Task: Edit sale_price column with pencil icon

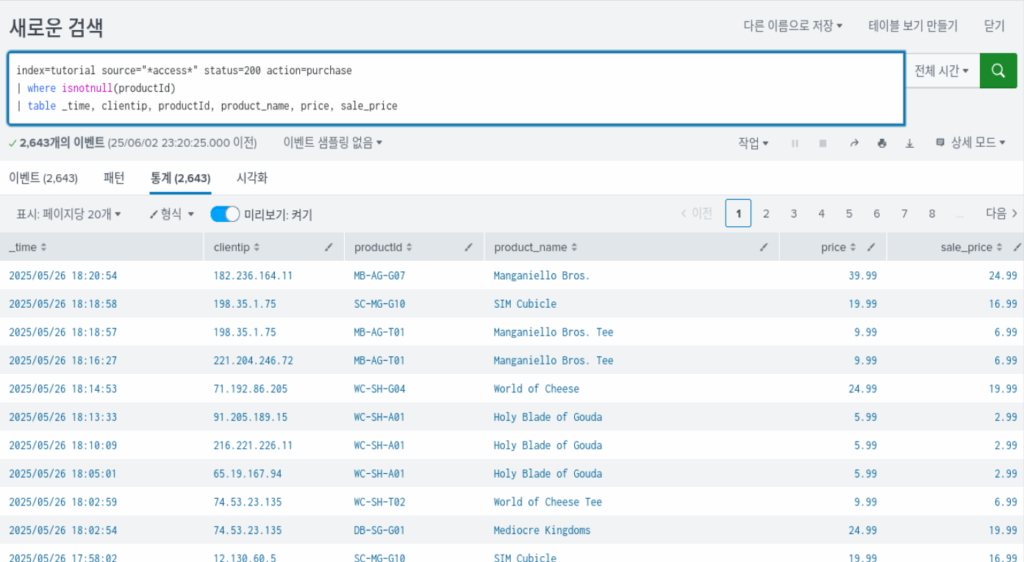Action: click(1017, 247)
